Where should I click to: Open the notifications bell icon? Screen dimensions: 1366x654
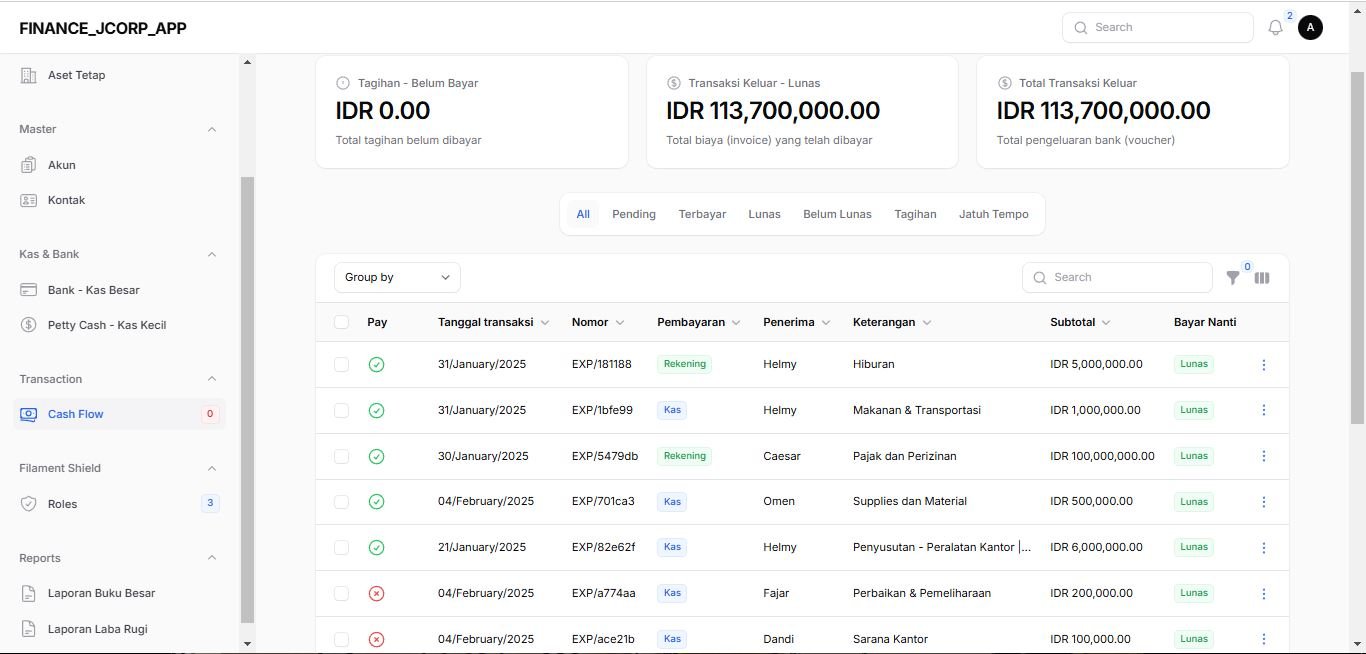[1275, 28]
